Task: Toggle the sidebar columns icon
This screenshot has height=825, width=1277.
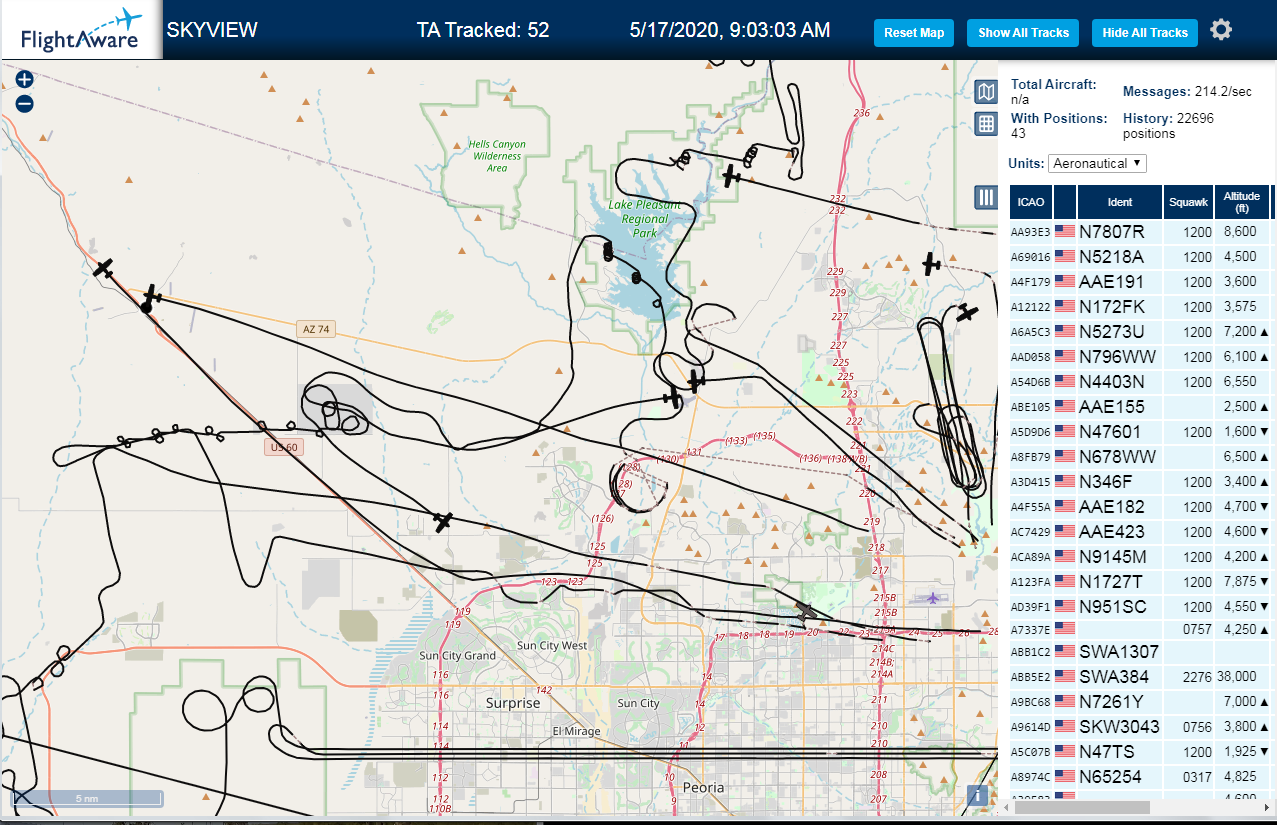Action: tap(986, 197)
